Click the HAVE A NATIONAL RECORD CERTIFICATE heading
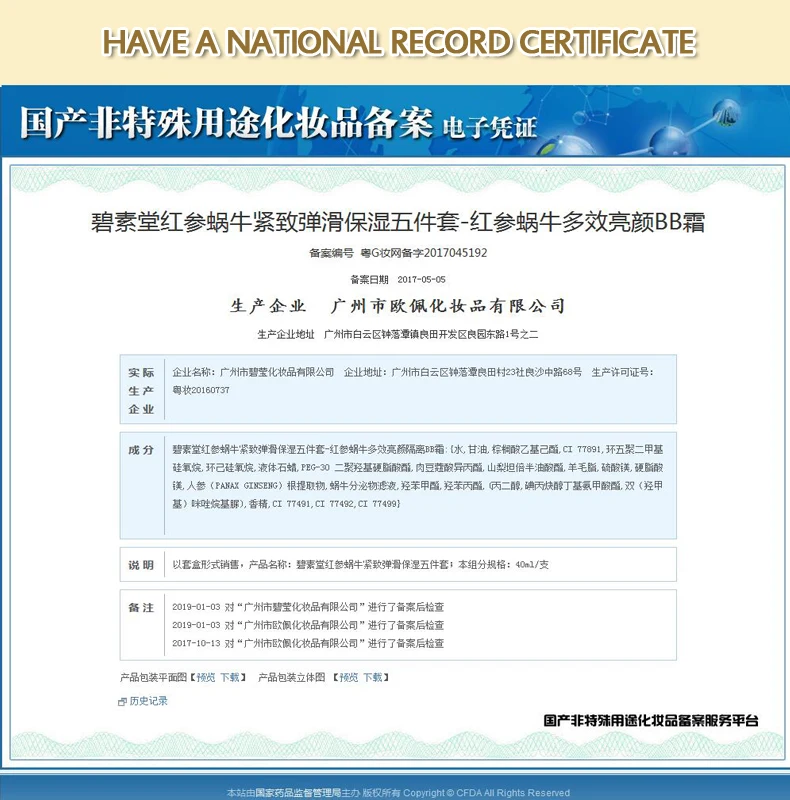The width and height of the screenshot is (790, 800). click(x=399, y=42)
